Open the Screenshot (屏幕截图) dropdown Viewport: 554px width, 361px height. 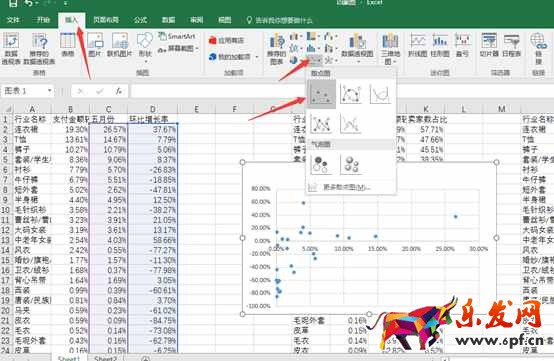point(178,48)
